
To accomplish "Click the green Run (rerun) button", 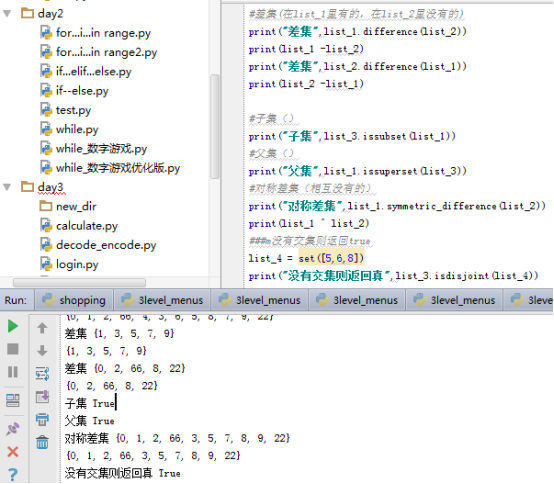I will coord(13,326).
